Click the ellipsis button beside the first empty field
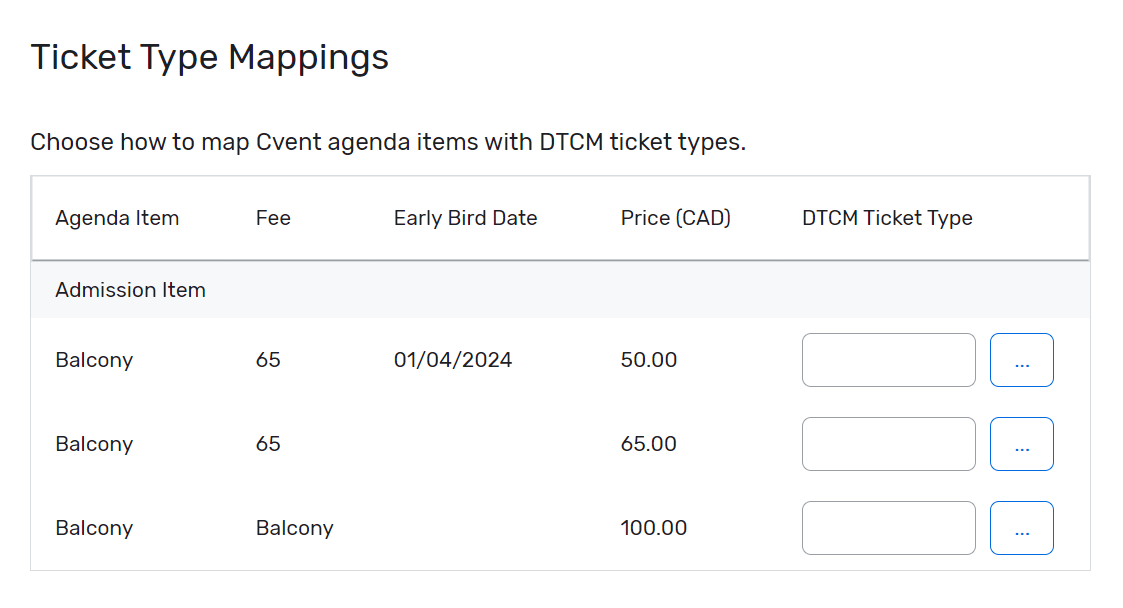Viewport: 1123px width, 608px height. tap(1021, 359)
